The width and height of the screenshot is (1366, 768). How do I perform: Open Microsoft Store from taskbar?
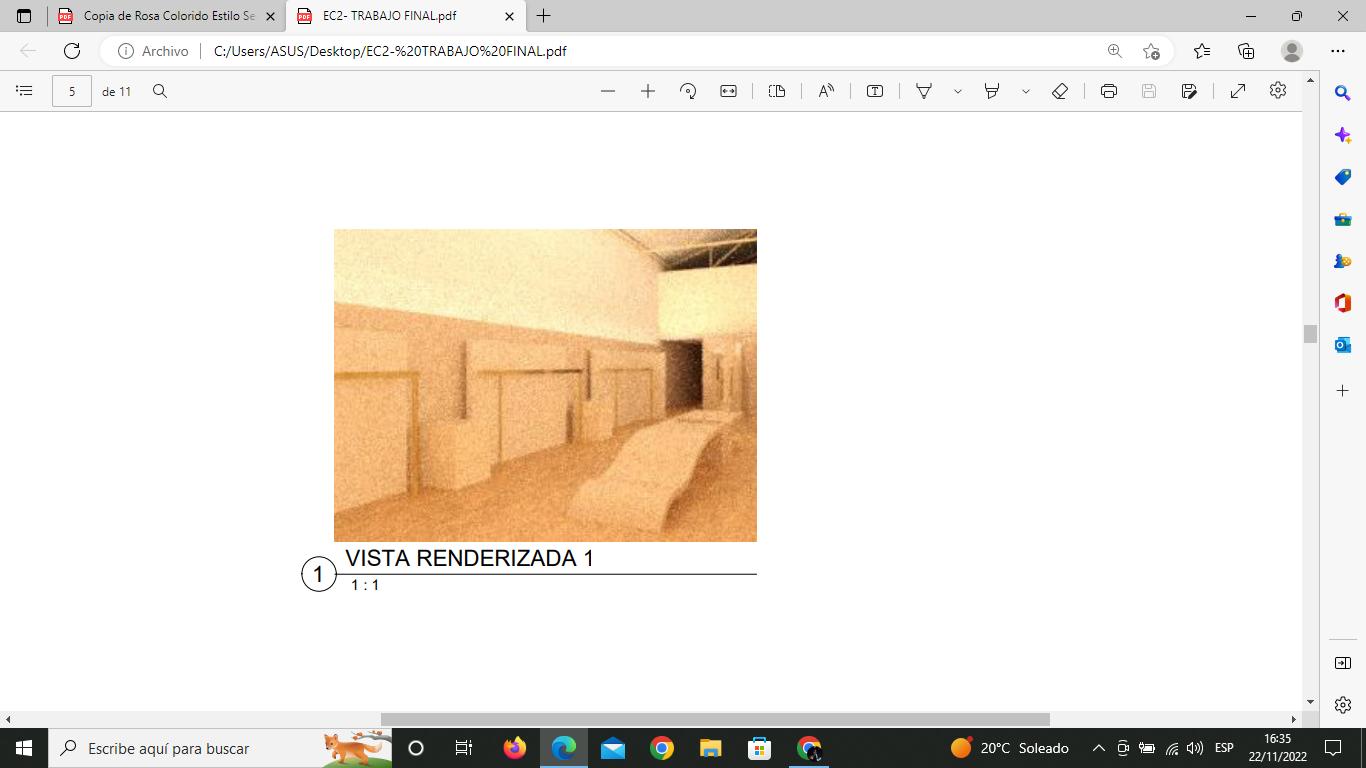pos(759,748)
